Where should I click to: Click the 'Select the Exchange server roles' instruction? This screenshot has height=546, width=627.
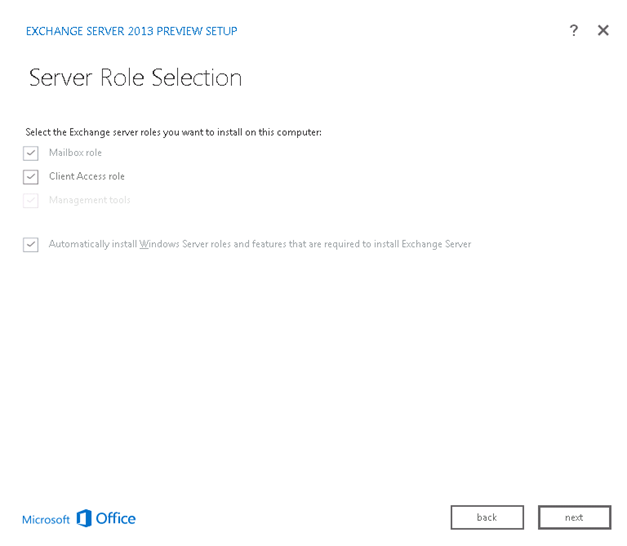click(173, 132)
